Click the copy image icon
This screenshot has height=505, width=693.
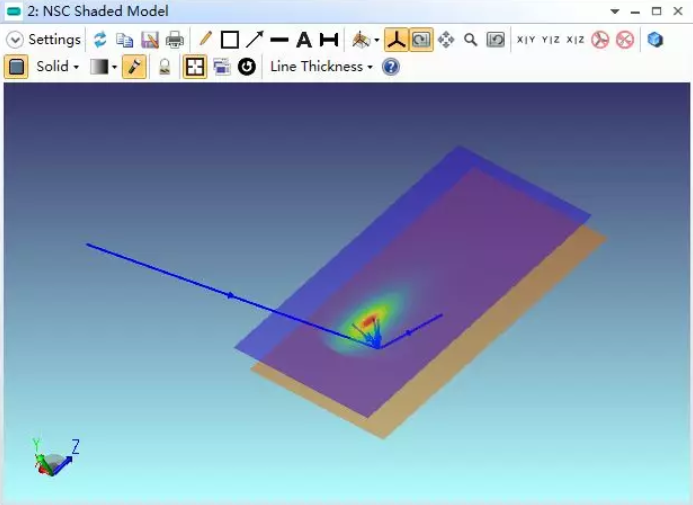(125, 40)
